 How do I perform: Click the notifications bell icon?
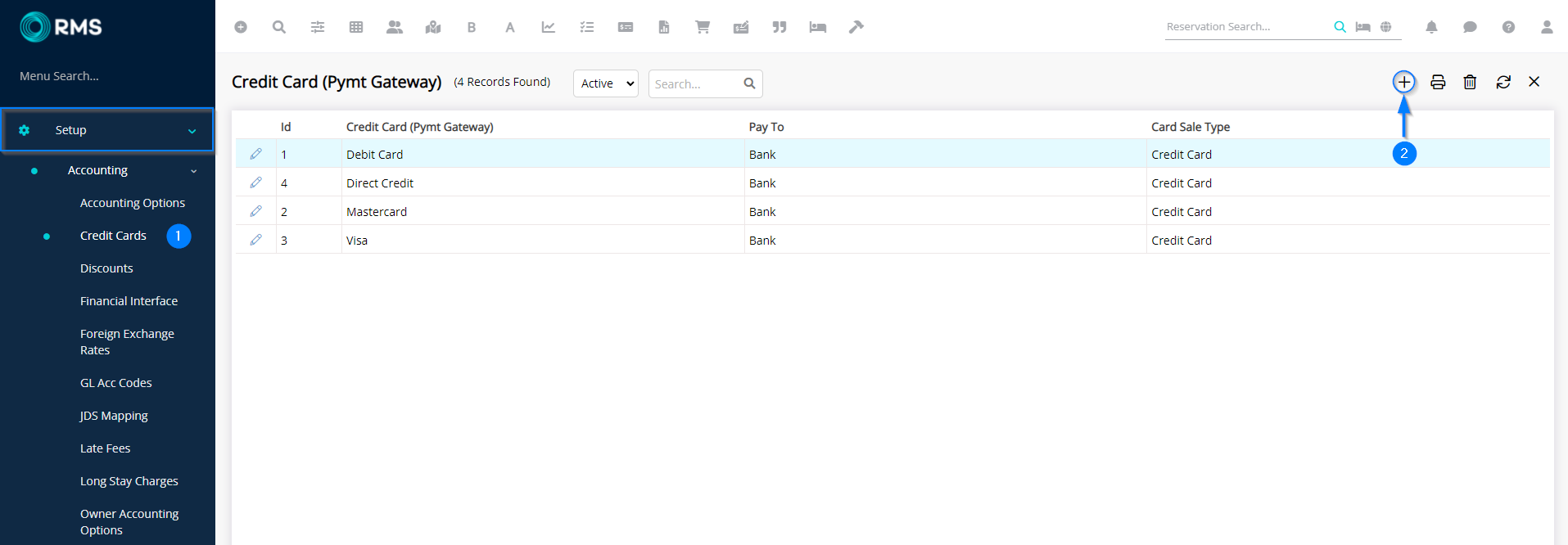1431,27
